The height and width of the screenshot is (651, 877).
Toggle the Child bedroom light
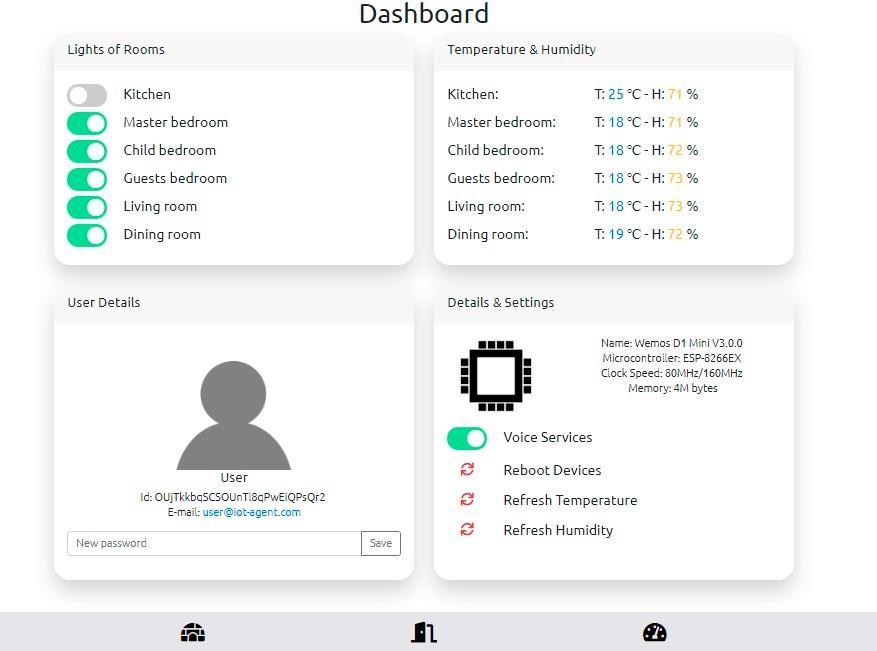click(x=87, y=151)
